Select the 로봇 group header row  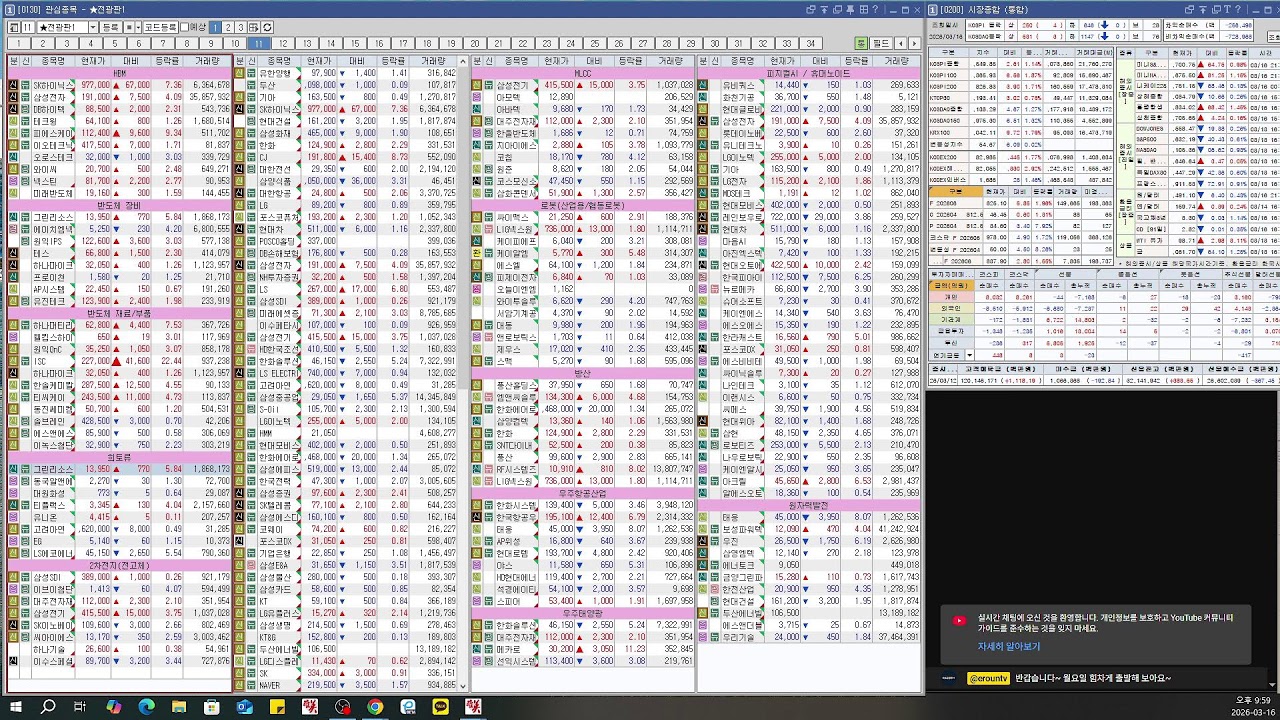point(582,204)
